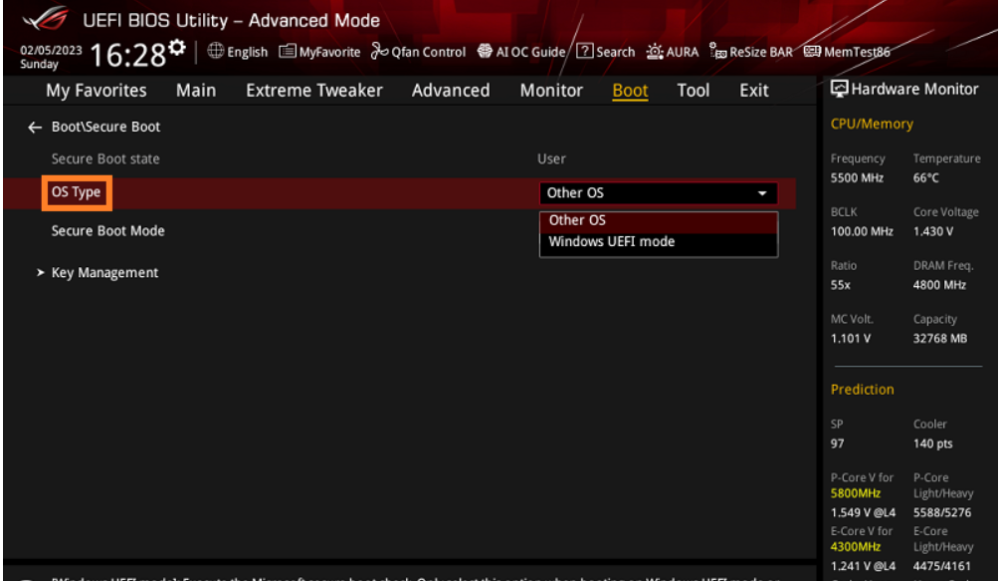Viewport: 1000px width, 581px height.
Task: Click the MyFavorite text button
Action: coord(330,52)
